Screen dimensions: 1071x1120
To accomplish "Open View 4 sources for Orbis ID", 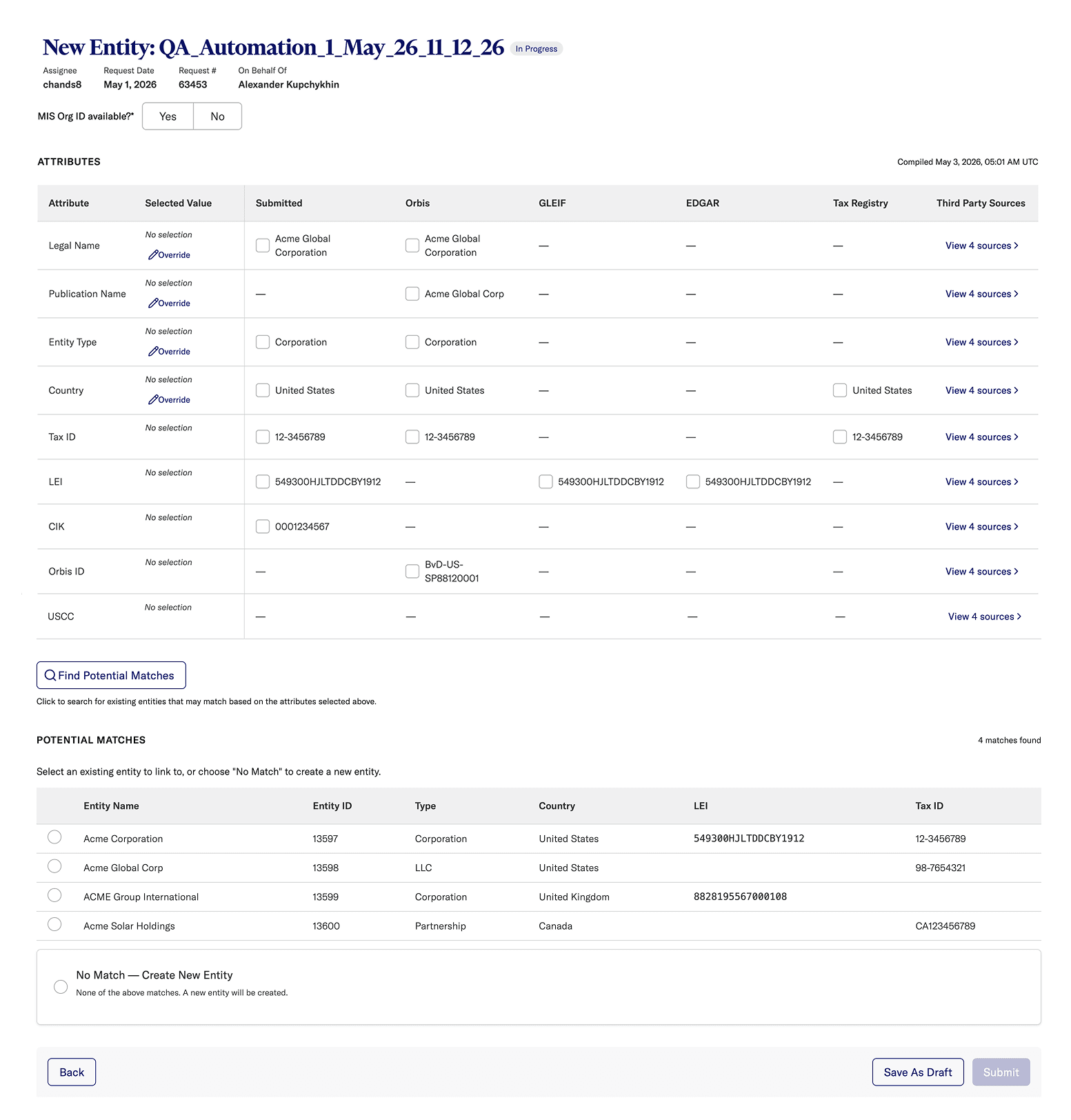I will [x=981, y=571].
